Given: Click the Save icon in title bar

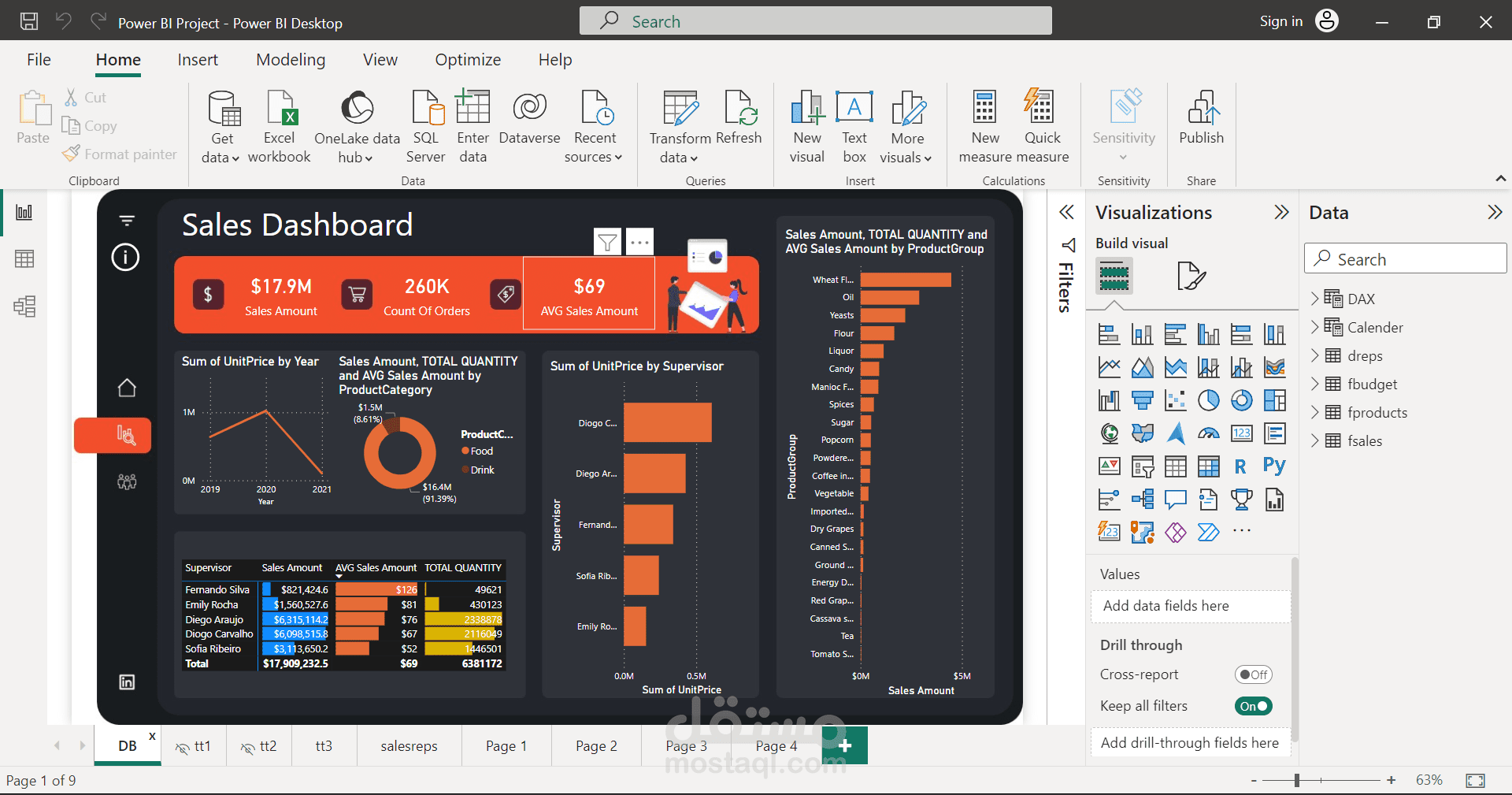Looking at the screenshot, I should 29,21.
